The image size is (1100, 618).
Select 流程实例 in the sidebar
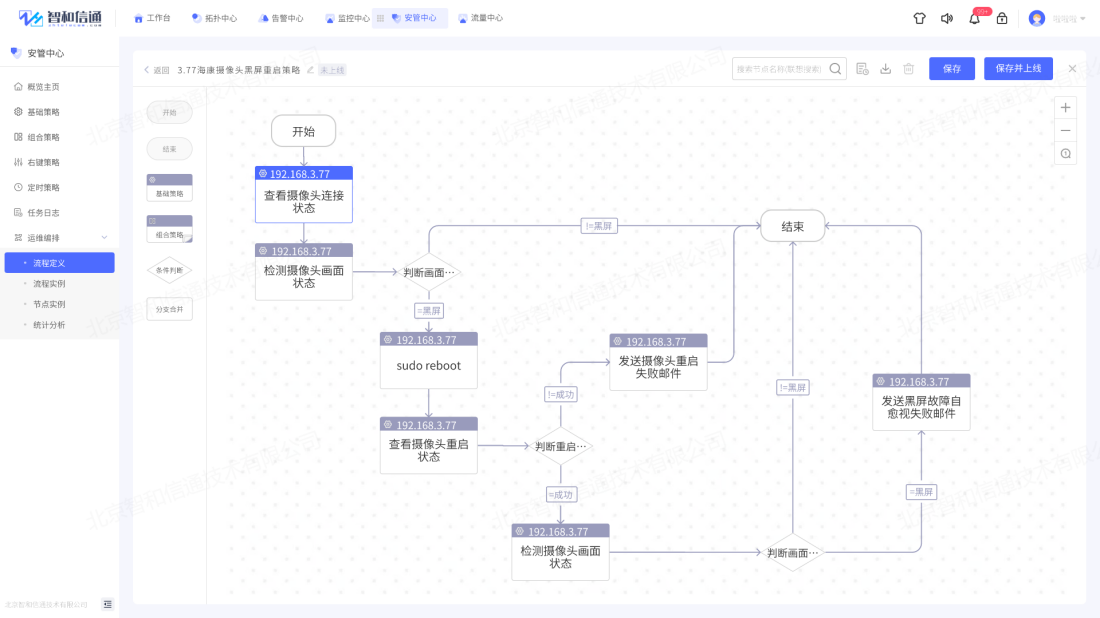[49, 284]
